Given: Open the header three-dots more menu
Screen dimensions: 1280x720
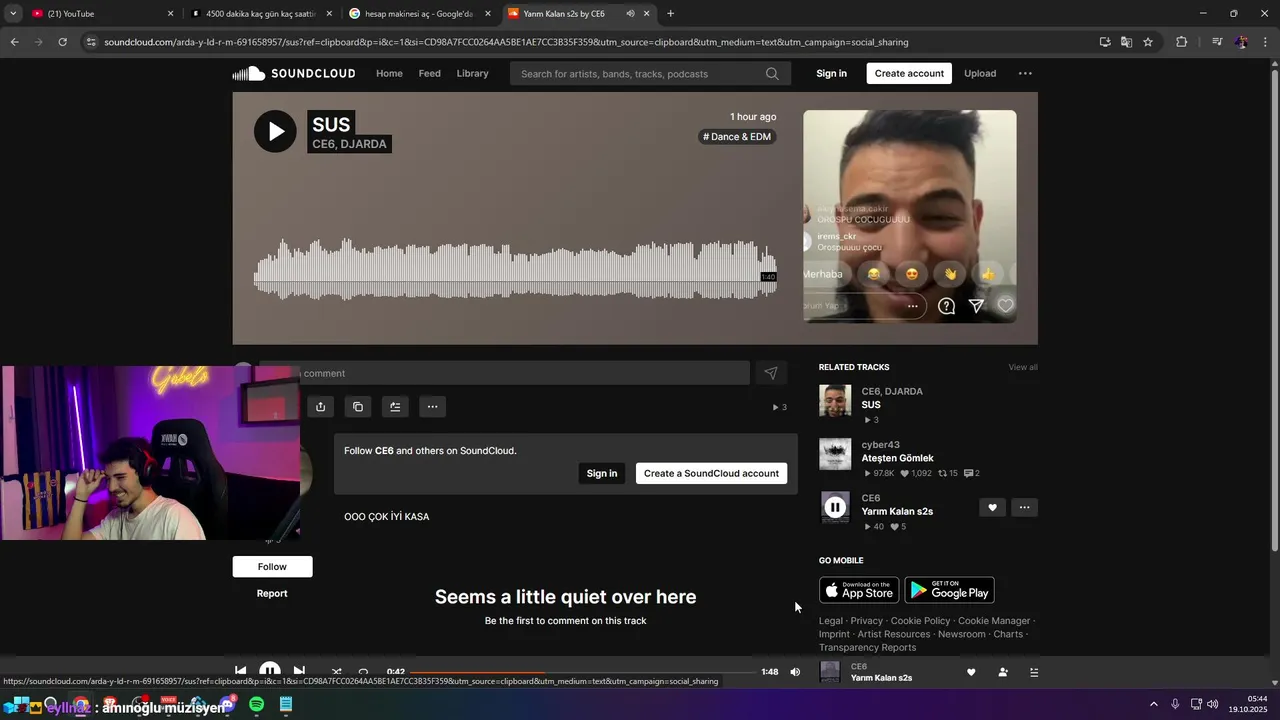Looking at the screenshot, I should [1025, 73].
